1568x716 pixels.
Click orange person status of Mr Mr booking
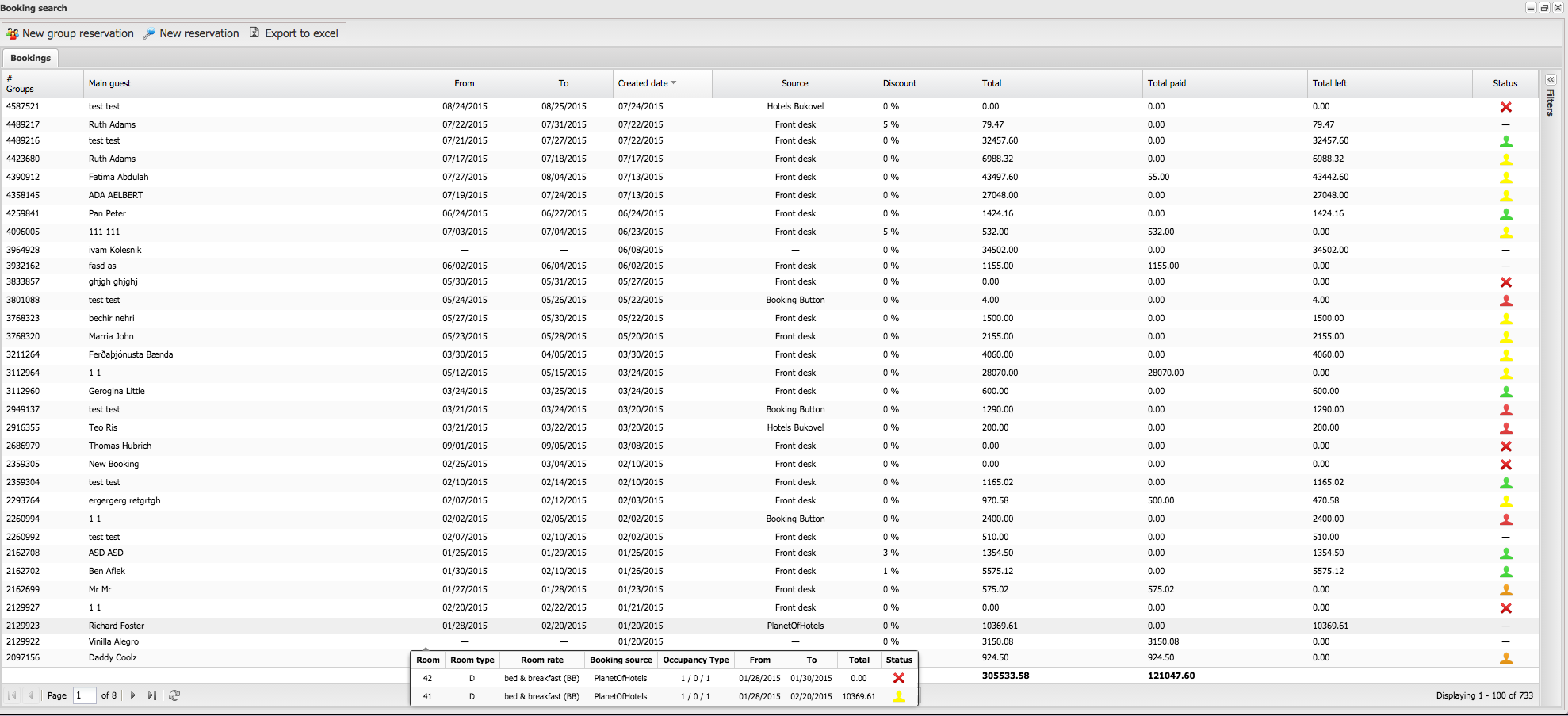[1506, 590]
